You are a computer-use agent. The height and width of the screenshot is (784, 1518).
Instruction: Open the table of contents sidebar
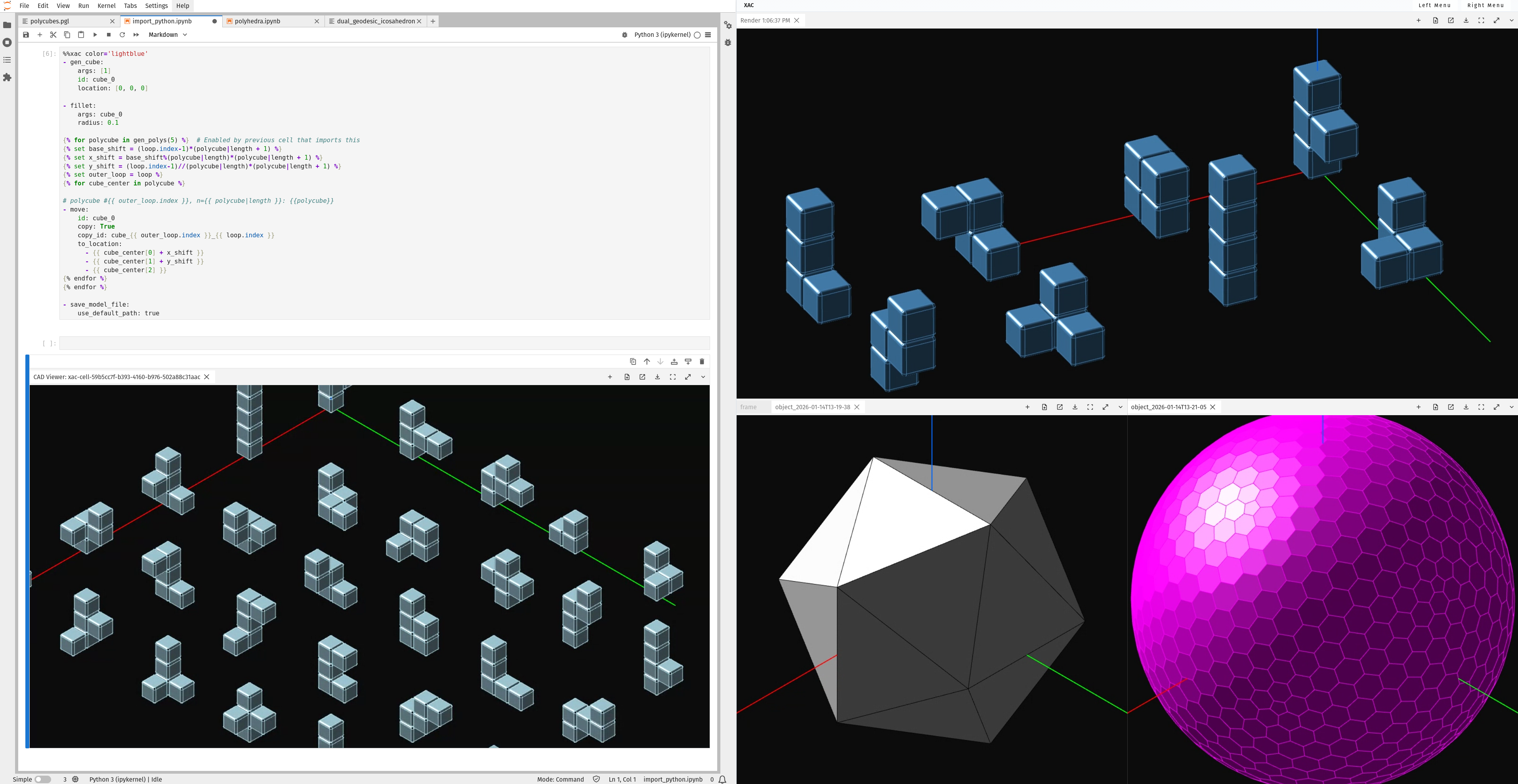7,60
